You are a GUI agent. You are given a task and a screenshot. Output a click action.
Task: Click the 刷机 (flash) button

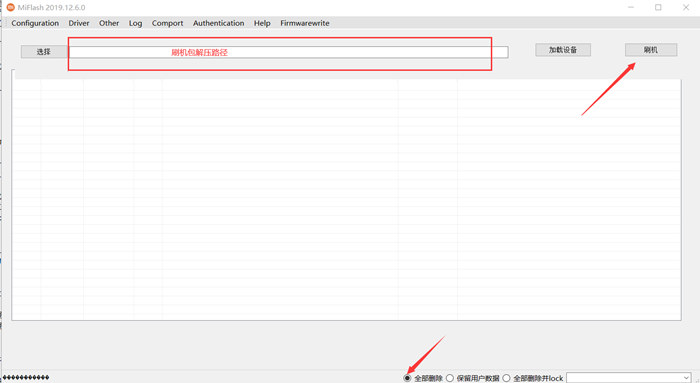coord(651,50)
